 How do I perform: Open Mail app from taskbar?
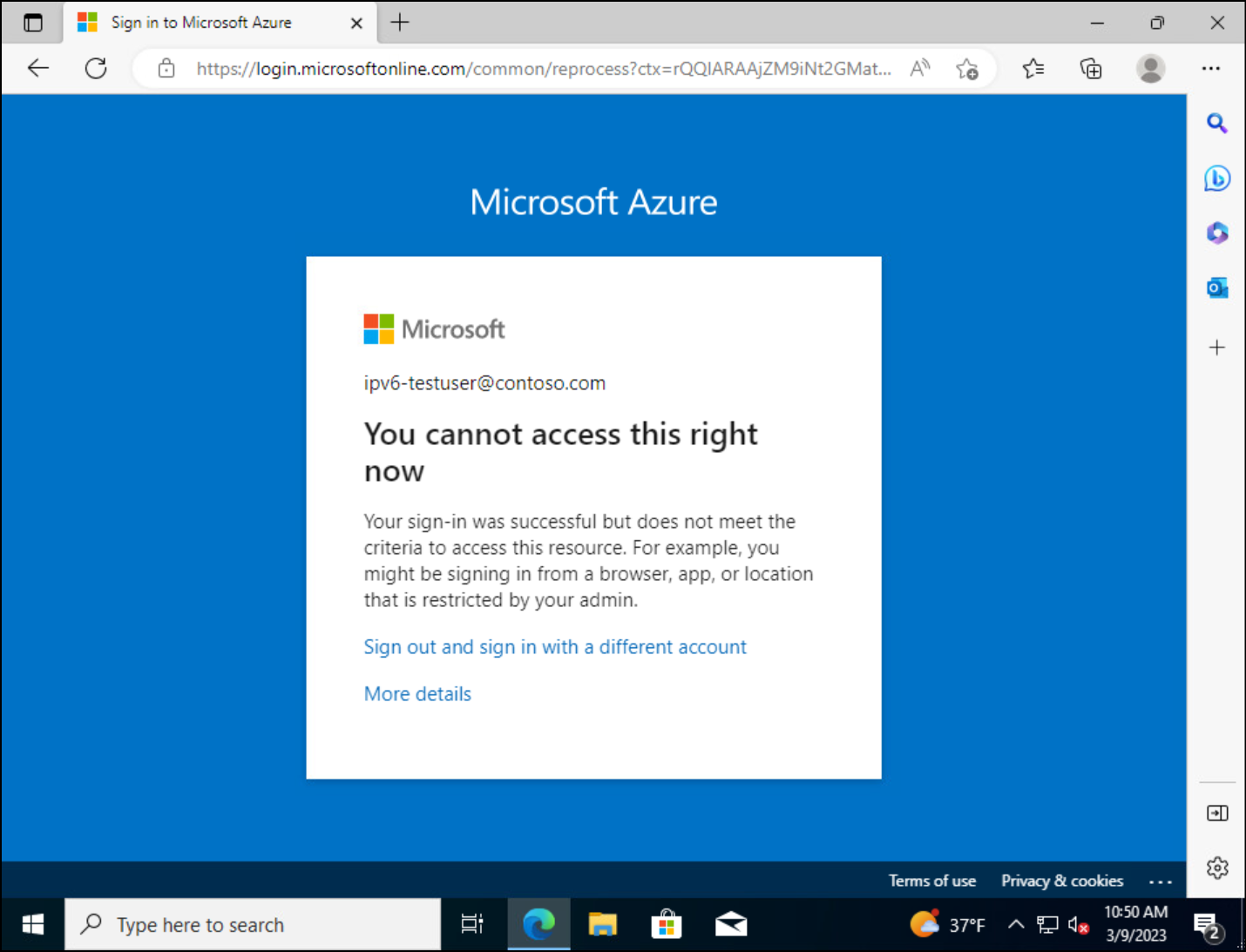click(x=731, y=925)
